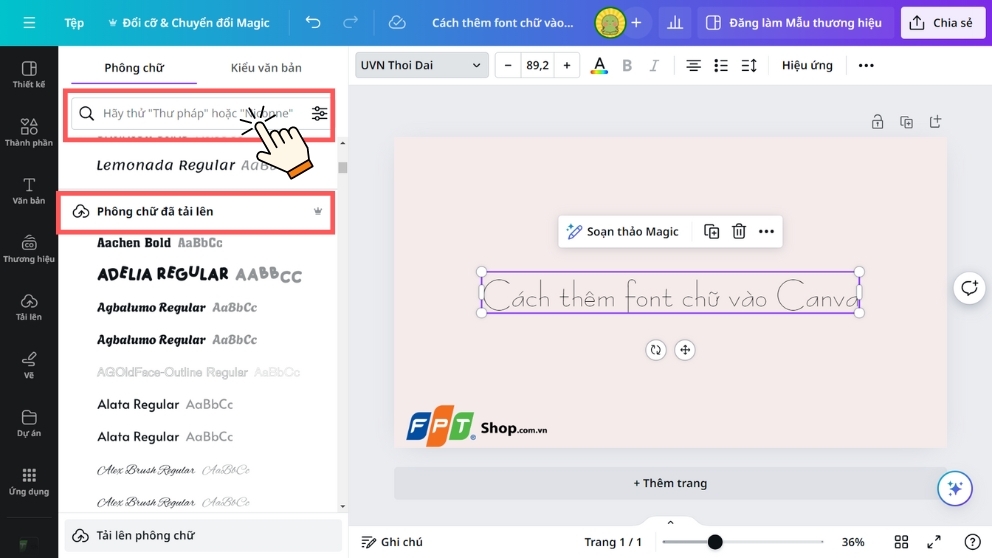Screen dimensions: 992x558
Task: Open the help question mark
Action: point(972,542)
